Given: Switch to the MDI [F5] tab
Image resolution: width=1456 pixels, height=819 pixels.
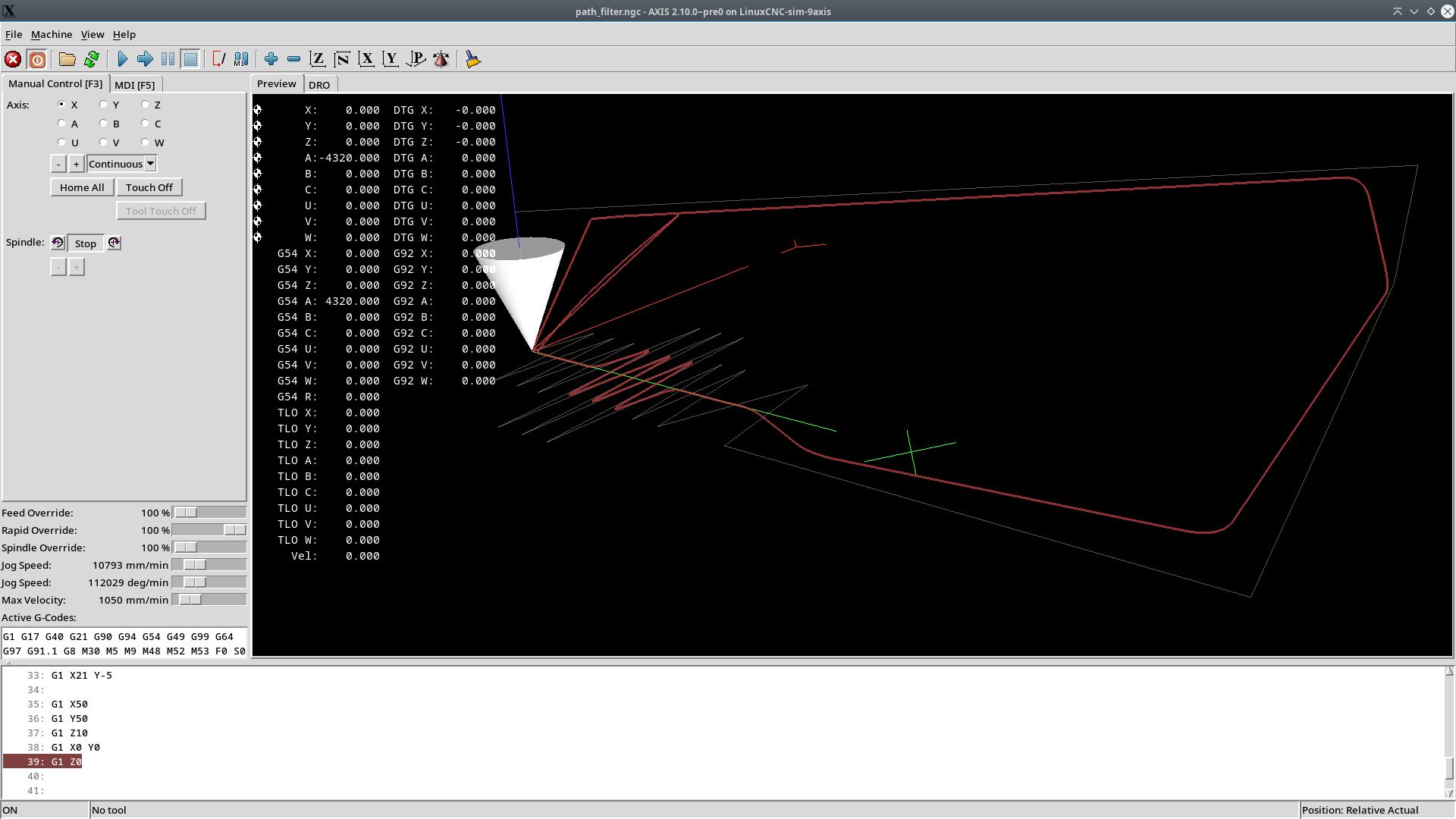Looking at the screenshot, I should point(135,85).
